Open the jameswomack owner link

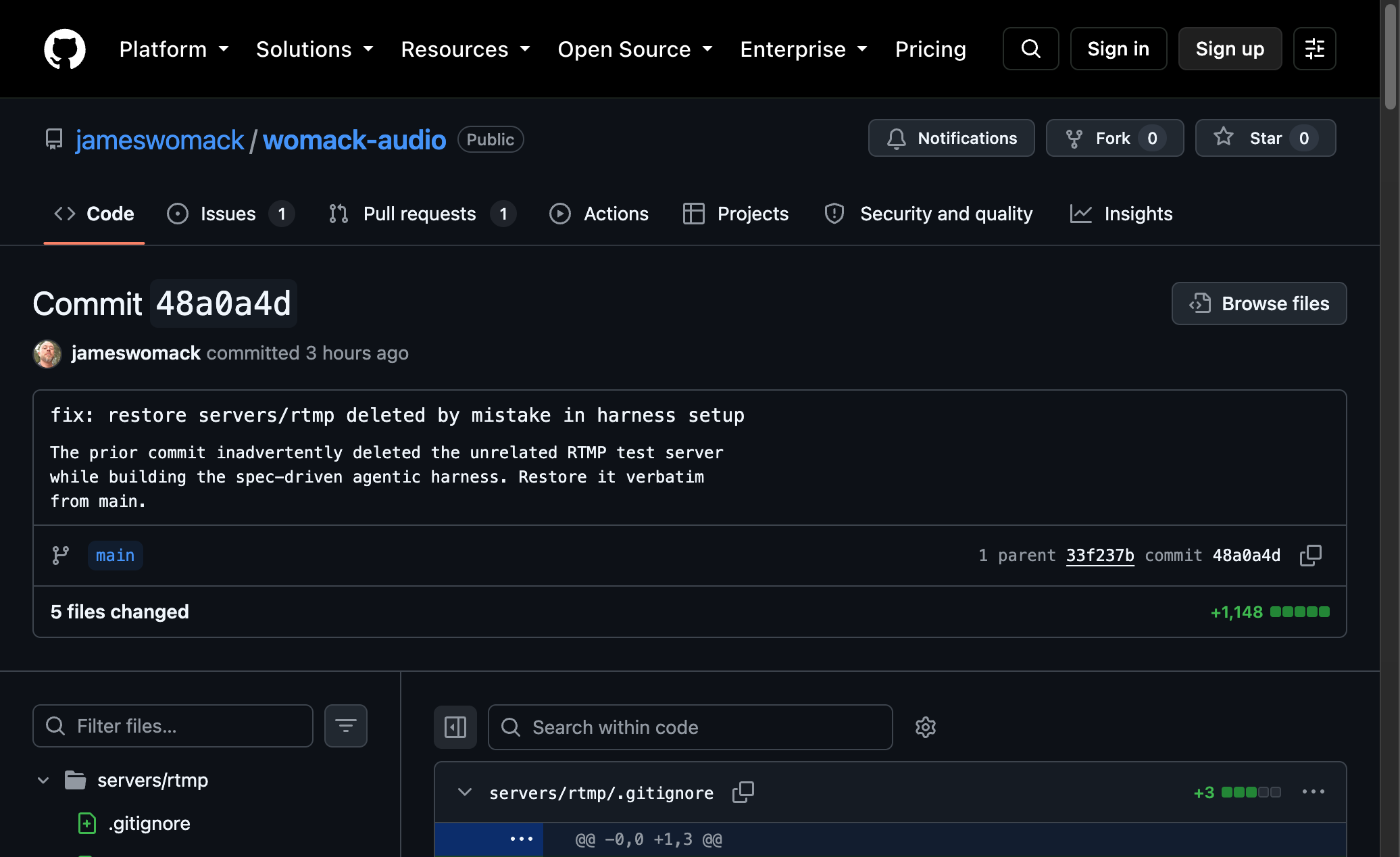pyautogui.click(x=159, y=140)
